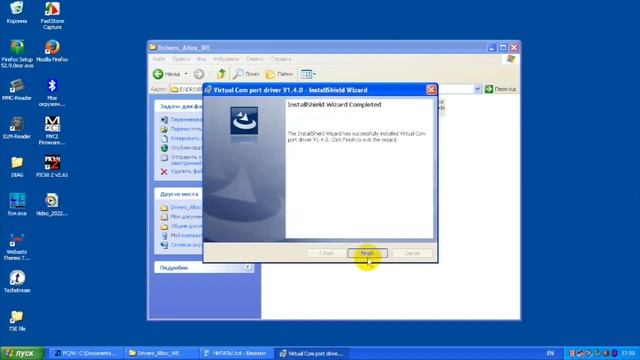Click Search button in Explorer toolbar
This screenshot has width=640, height=360.
point(246,74)
